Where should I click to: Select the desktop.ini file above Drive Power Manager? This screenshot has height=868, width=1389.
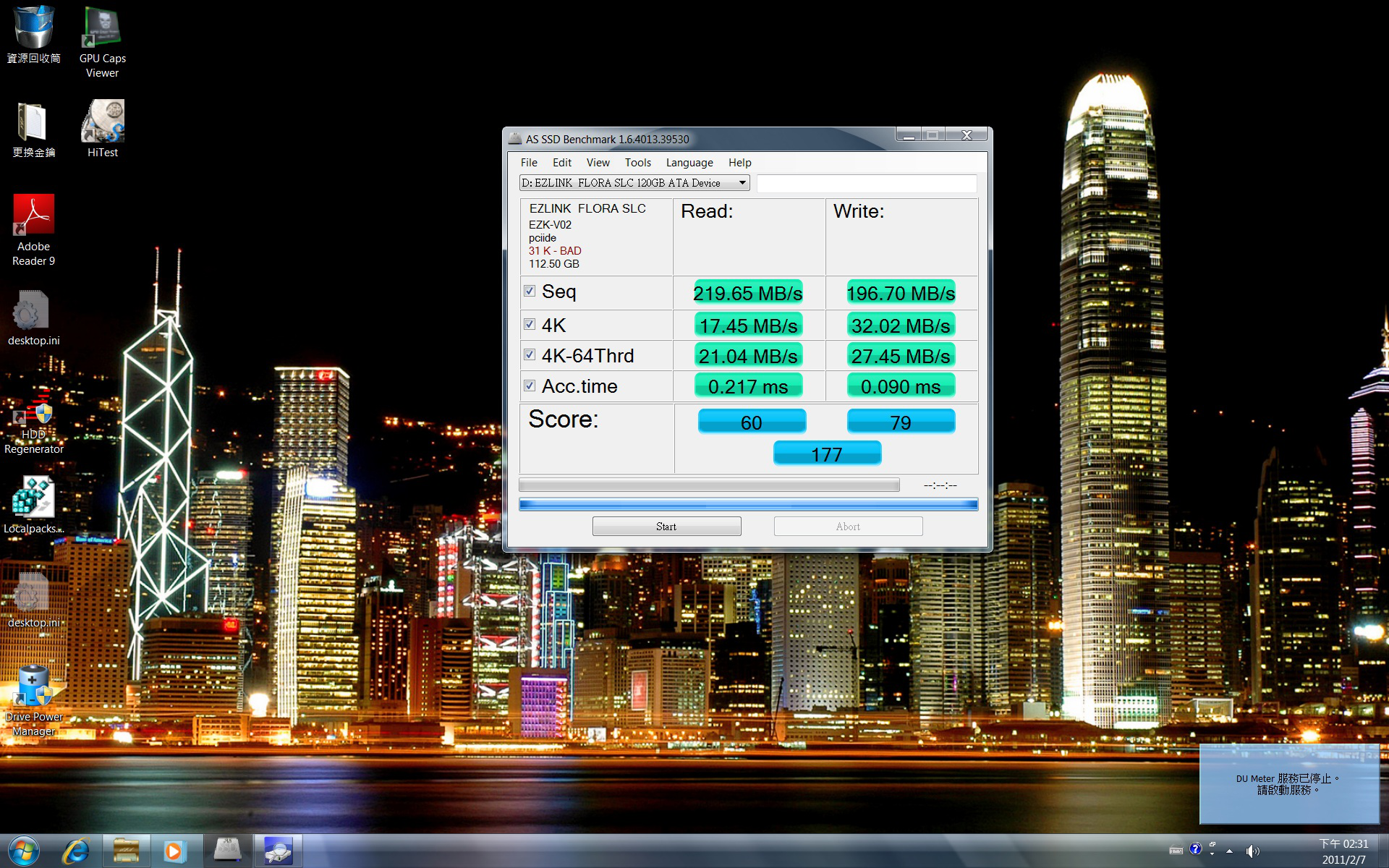pos(33,600)
